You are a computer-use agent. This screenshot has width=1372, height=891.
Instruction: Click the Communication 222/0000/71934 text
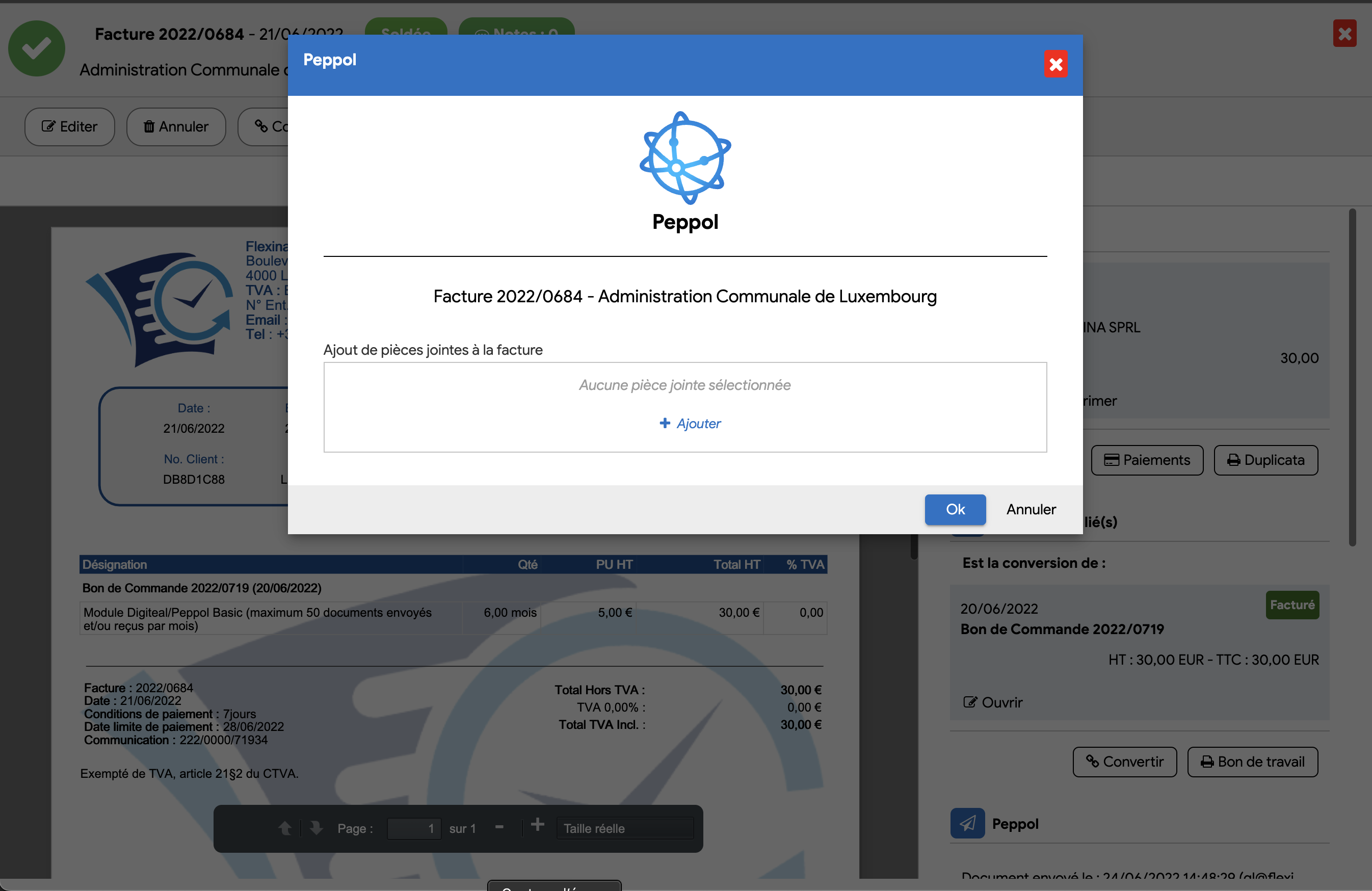176,740
